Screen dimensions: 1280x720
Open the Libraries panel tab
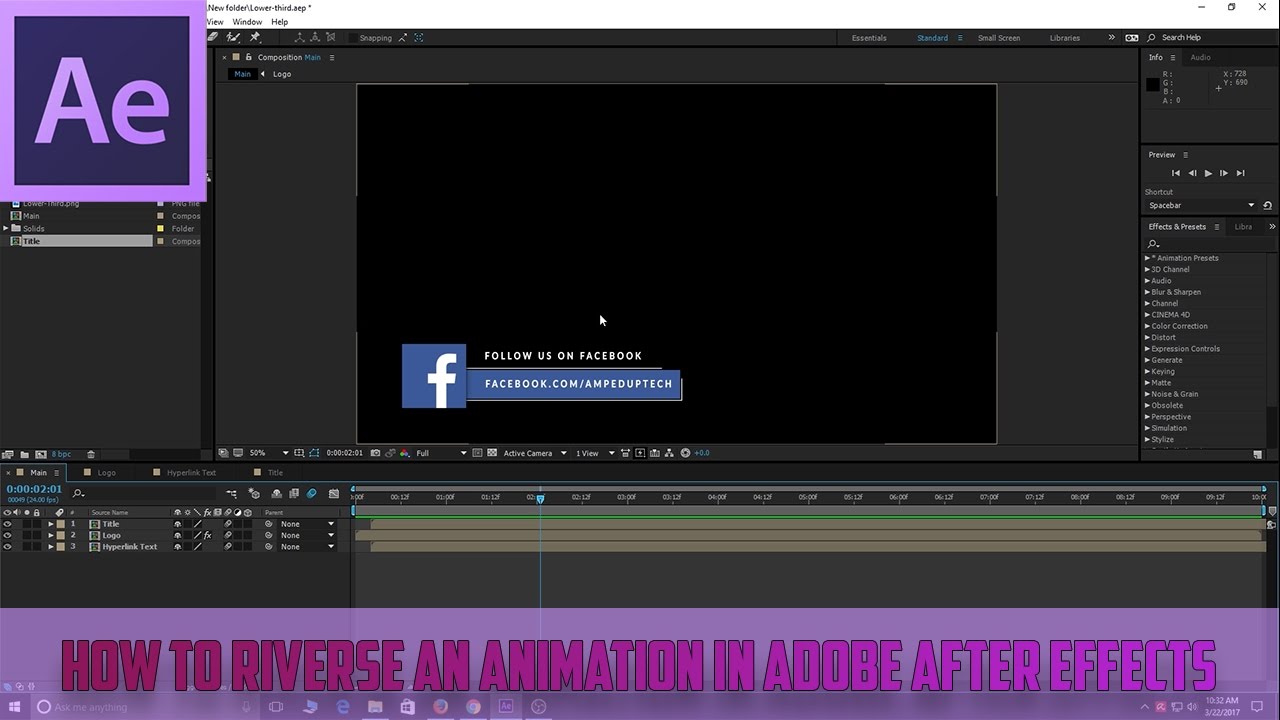(x=1243, y=227)
